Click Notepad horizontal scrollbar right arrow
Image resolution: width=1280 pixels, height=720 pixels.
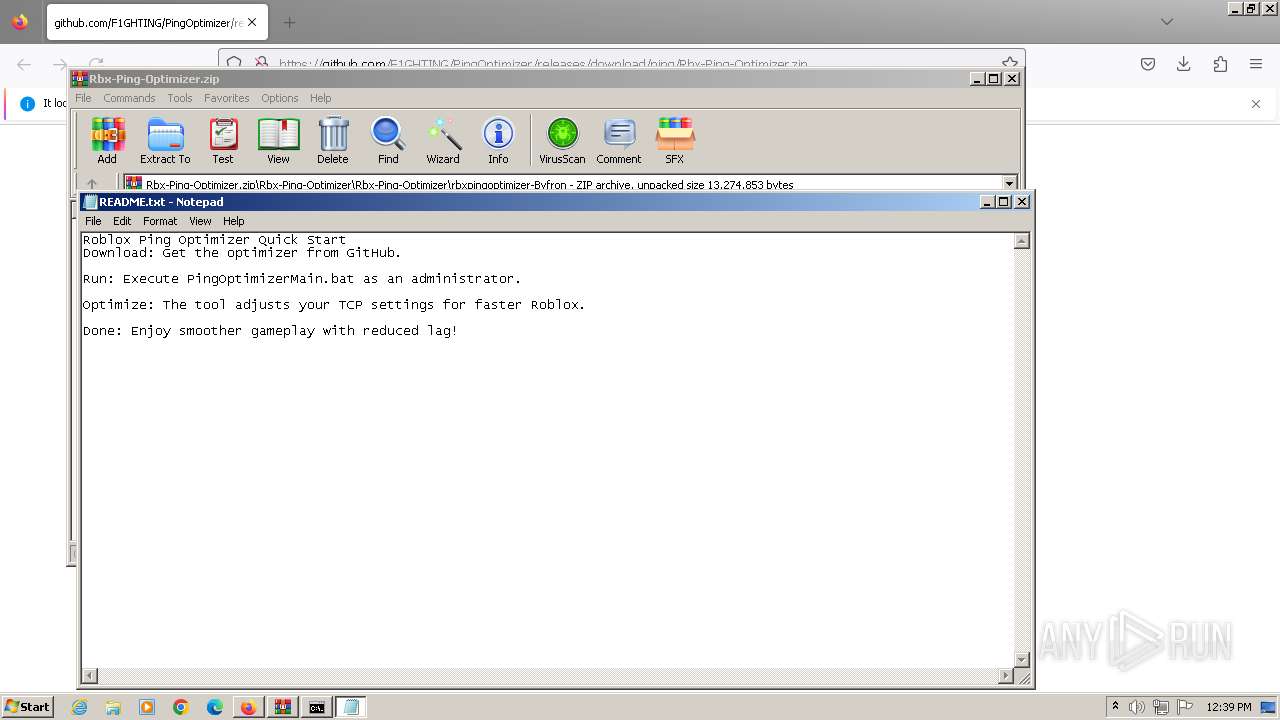pyautogui.click(x=1005, y=676)
